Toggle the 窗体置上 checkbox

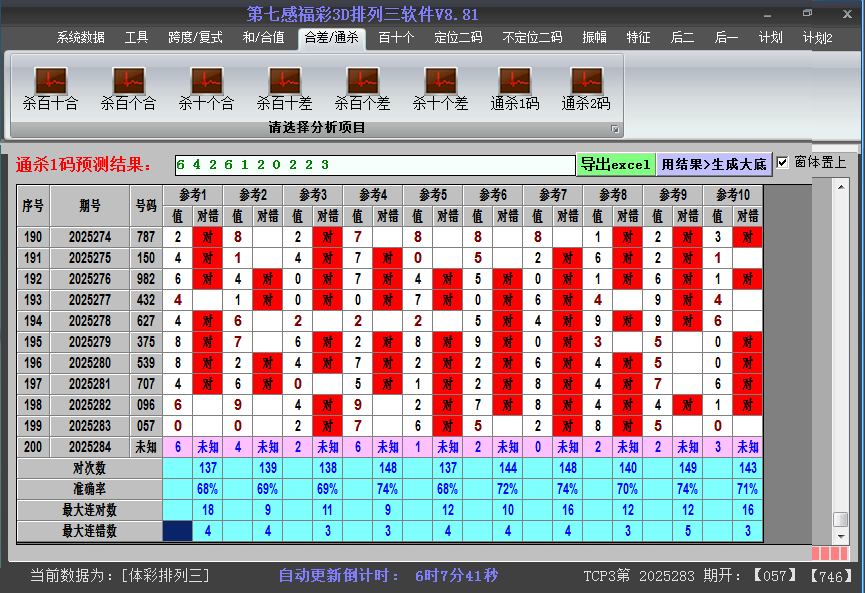coord(783,163)
